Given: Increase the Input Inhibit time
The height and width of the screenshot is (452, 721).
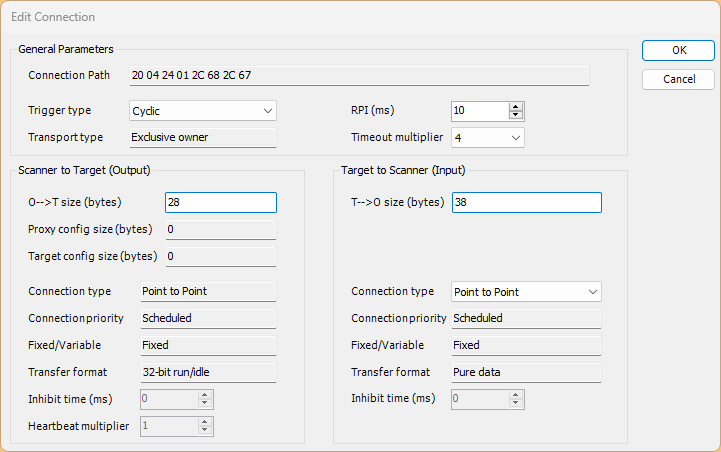Looking at the screenshot, I should [515, 395].
